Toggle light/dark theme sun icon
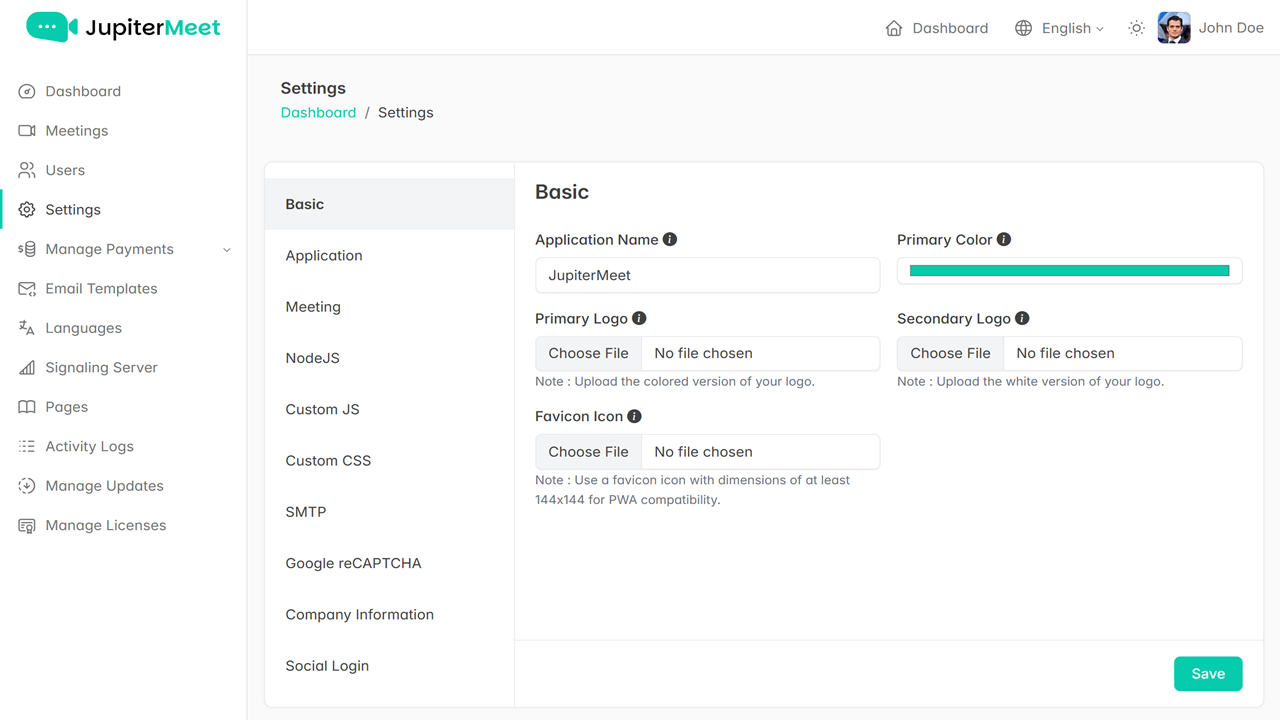Image resolution: width=1280 pixels, height=720 pixels. [x=1136, y=28]
